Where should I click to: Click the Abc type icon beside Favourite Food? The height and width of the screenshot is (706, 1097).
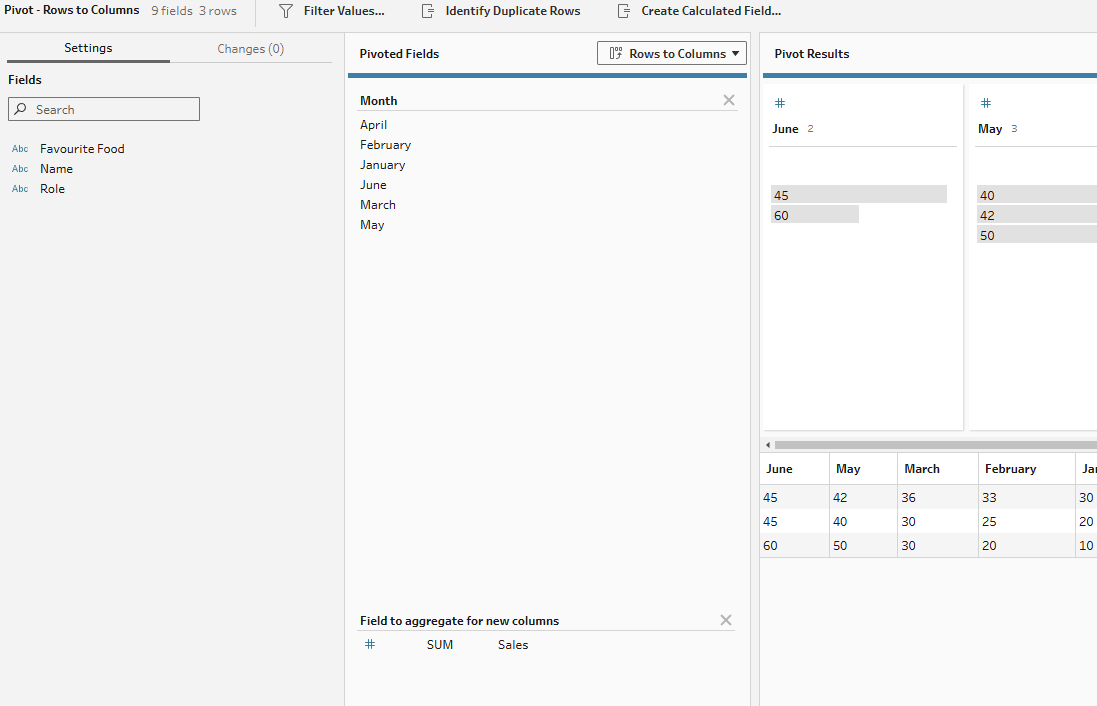(20, 149)
